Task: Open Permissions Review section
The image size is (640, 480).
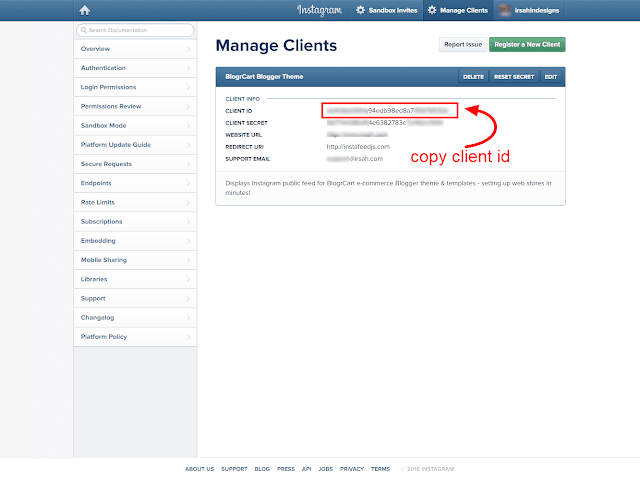Action: 135,107
